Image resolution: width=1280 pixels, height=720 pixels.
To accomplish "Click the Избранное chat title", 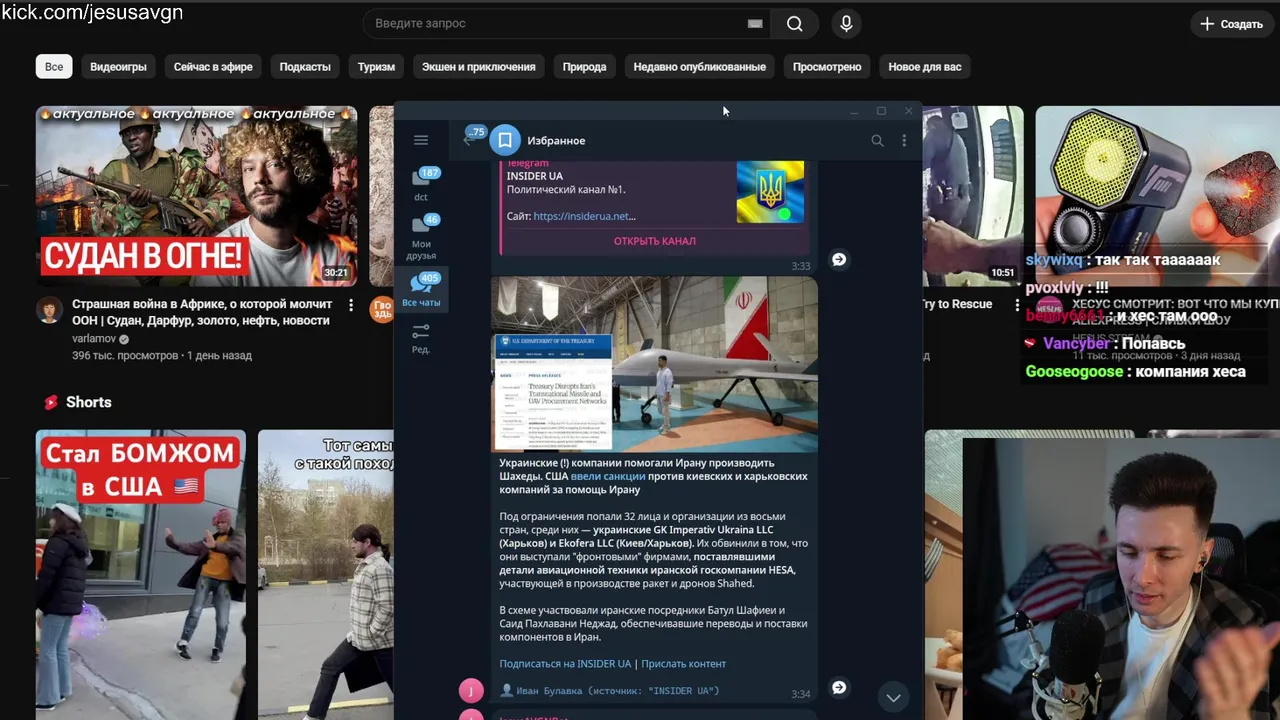I will (x=556, y=141).
